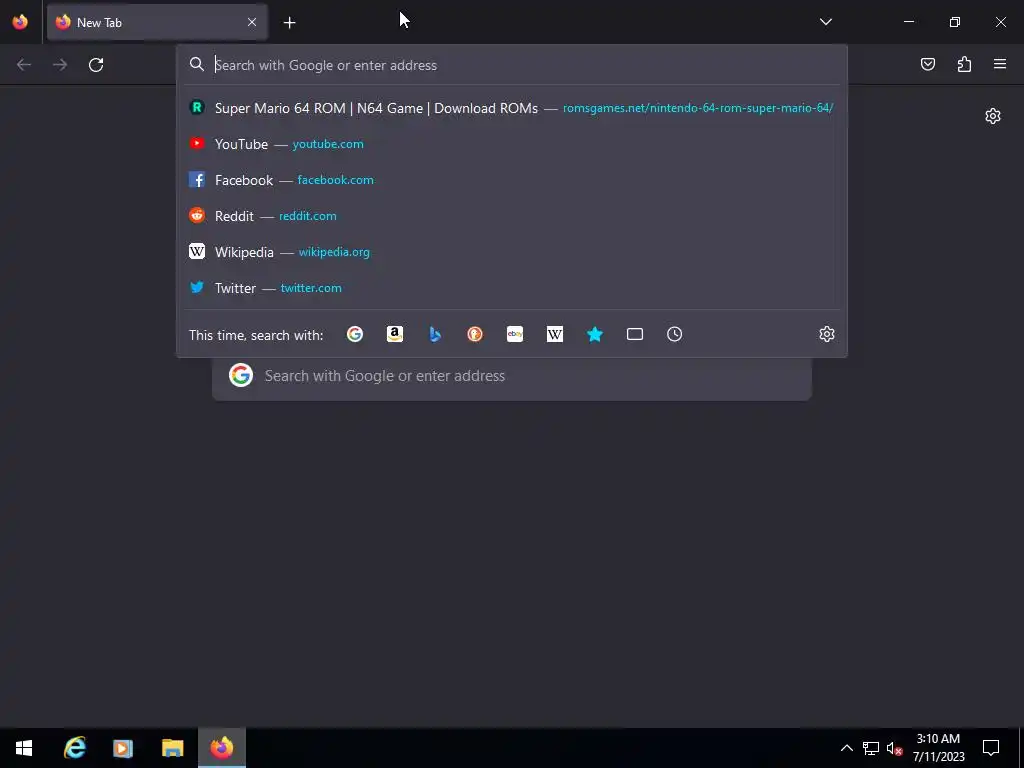
Task: List all tabs dropdown arrow
Action: (825, 22)
